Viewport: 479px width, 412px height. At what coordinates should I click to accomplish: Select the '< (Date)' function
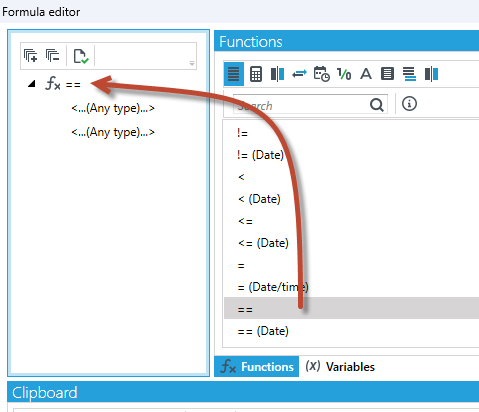coord(351,199)
